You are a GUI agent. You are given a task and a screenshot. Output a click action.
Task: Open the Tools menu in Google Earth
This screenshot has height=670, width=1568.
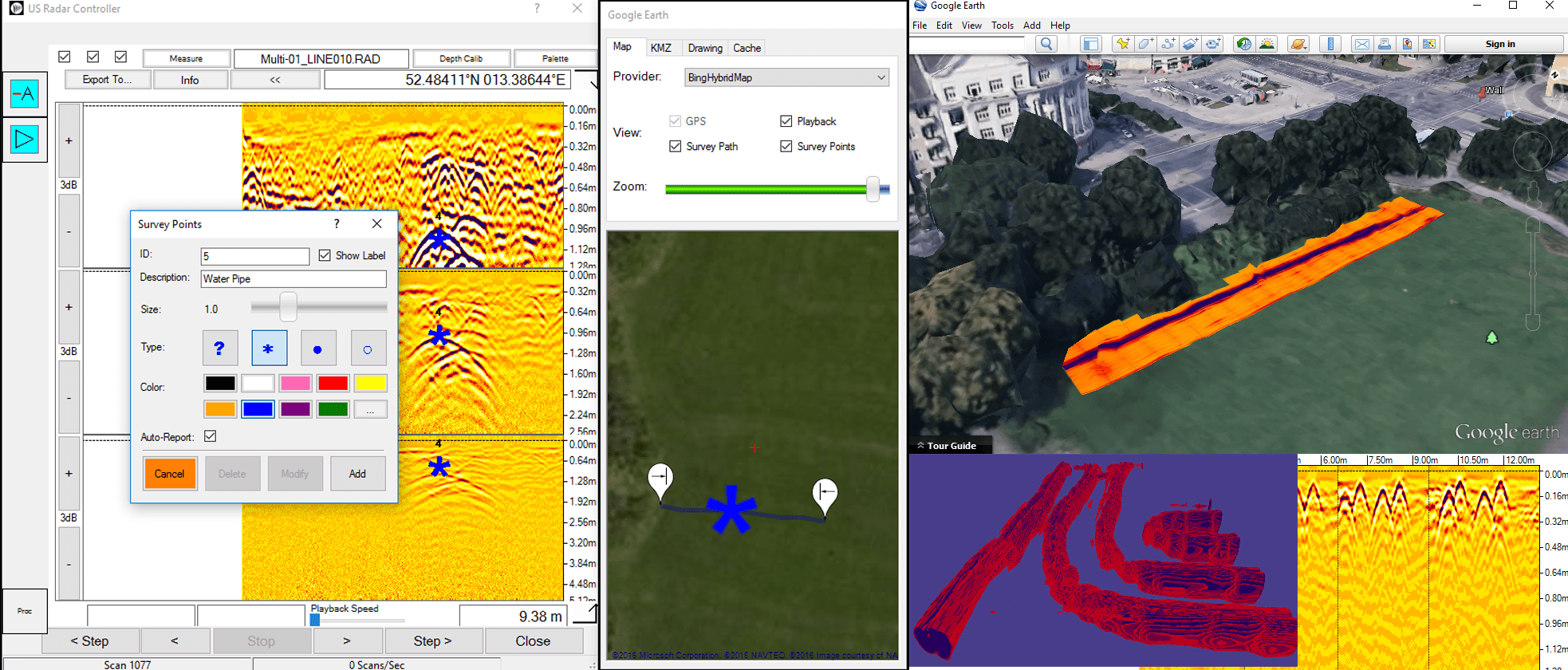pos(1002,26)
